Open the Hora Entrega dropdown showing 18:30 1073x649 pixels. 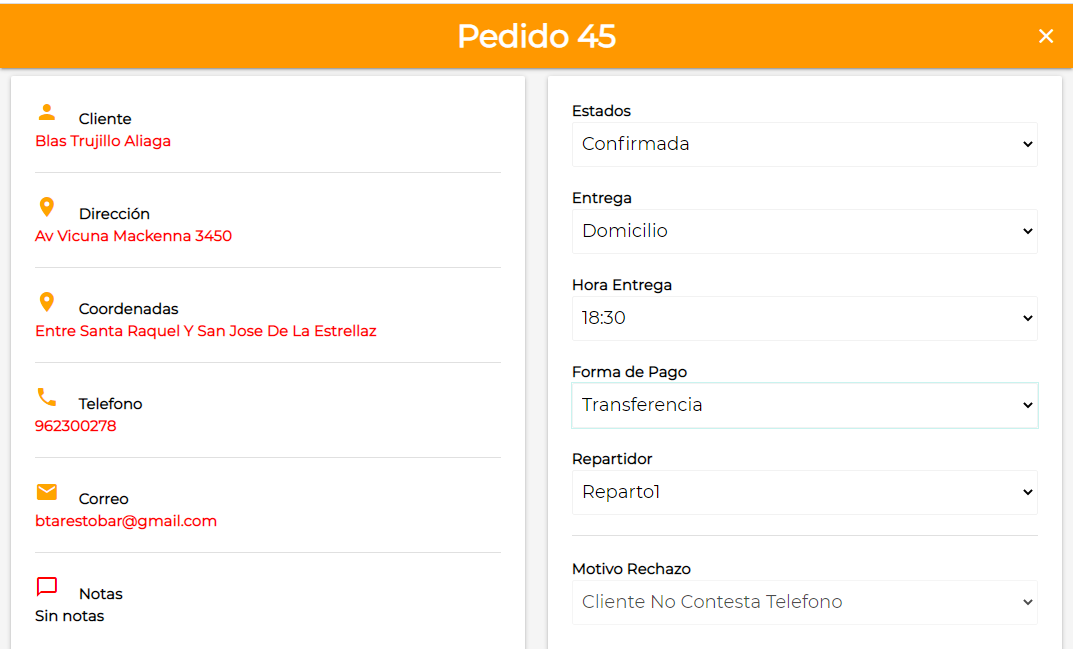(804, 318)
